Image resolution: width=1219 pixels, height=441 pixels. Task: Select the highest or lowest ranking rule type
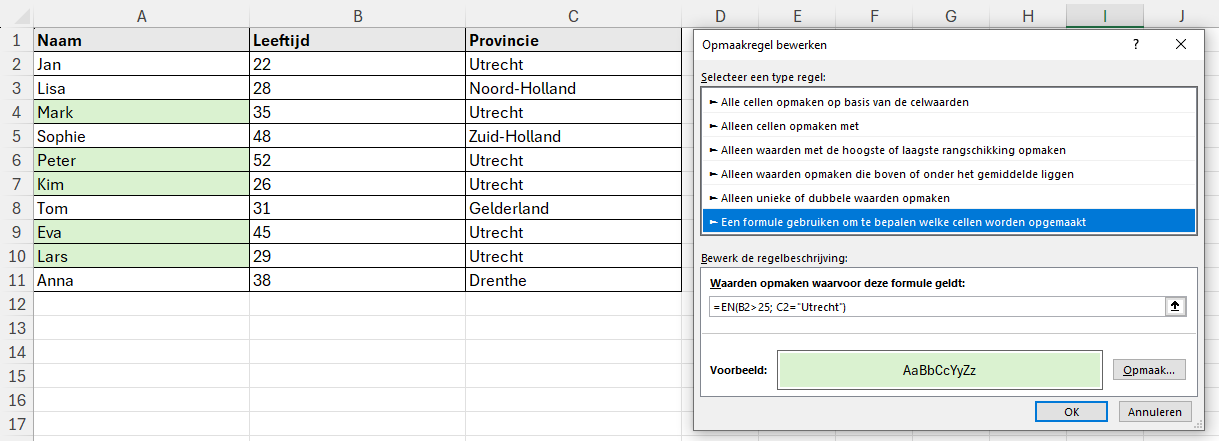coord(892,150)
